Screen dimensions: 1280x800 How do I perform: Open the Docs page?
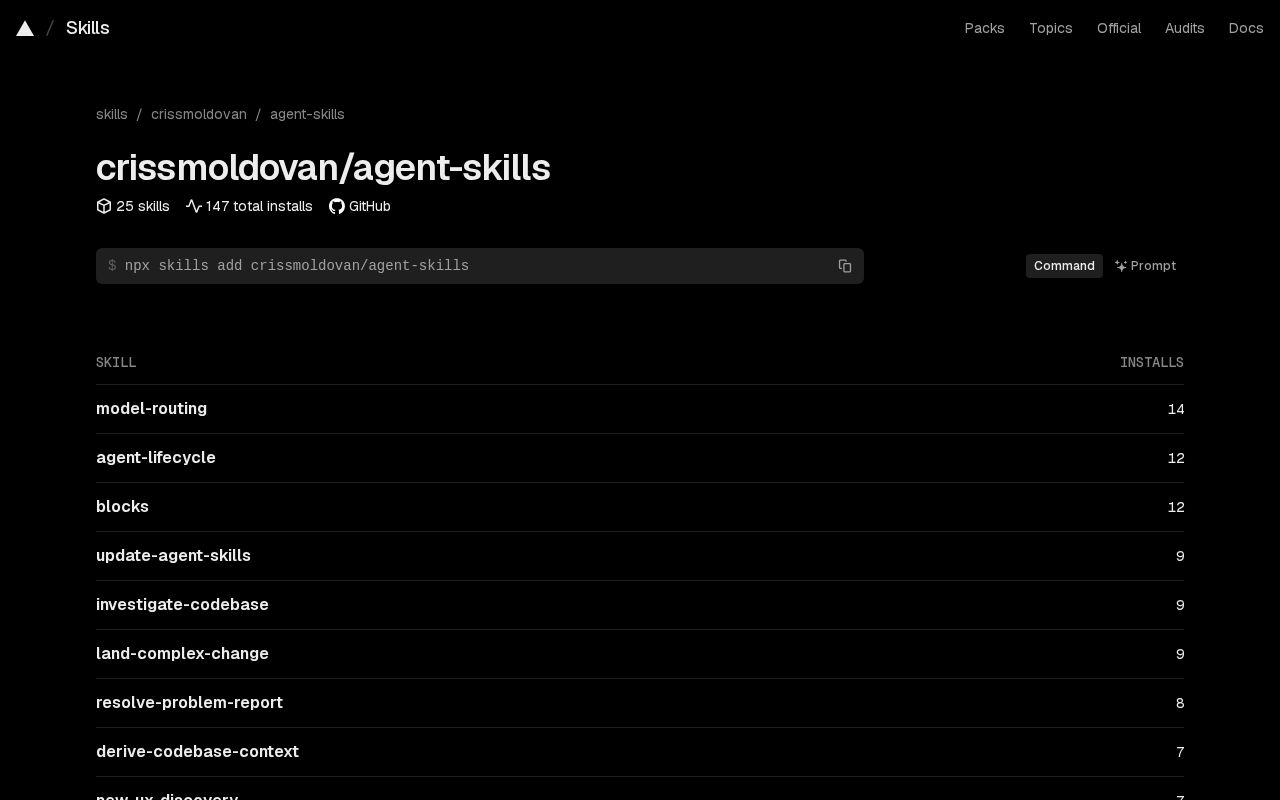1245,28
